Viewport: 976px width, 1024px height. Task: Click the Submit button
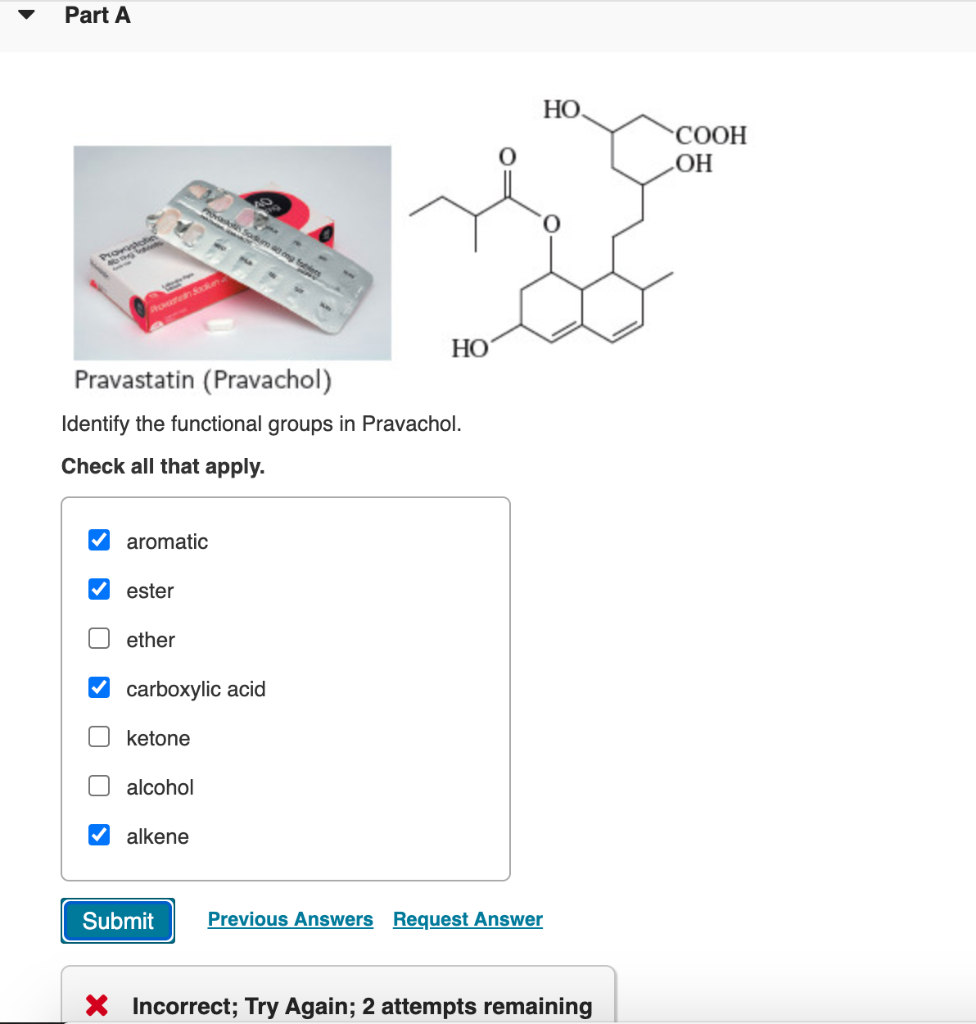tap(117, 920)
